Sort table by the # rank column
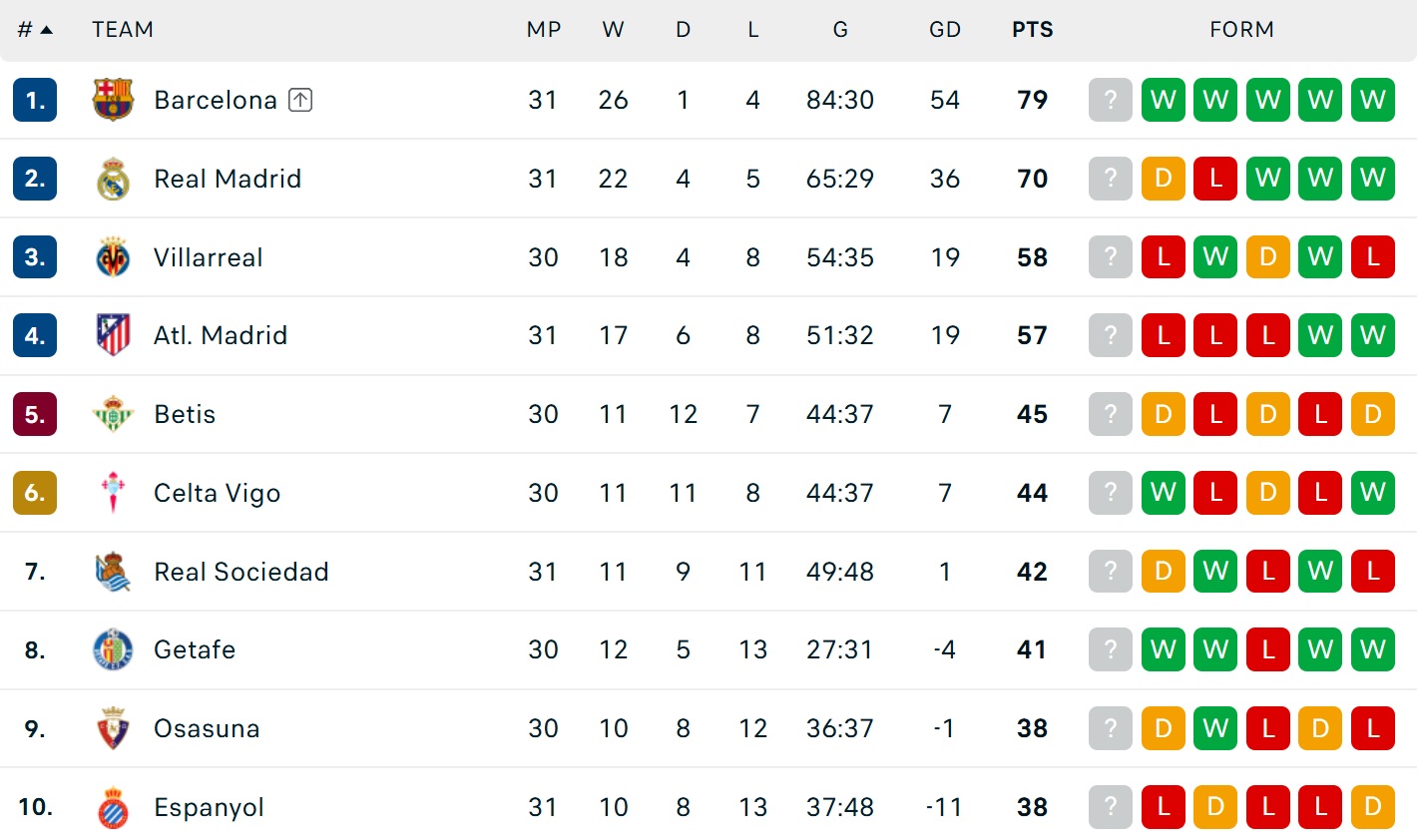 point(34,30)
